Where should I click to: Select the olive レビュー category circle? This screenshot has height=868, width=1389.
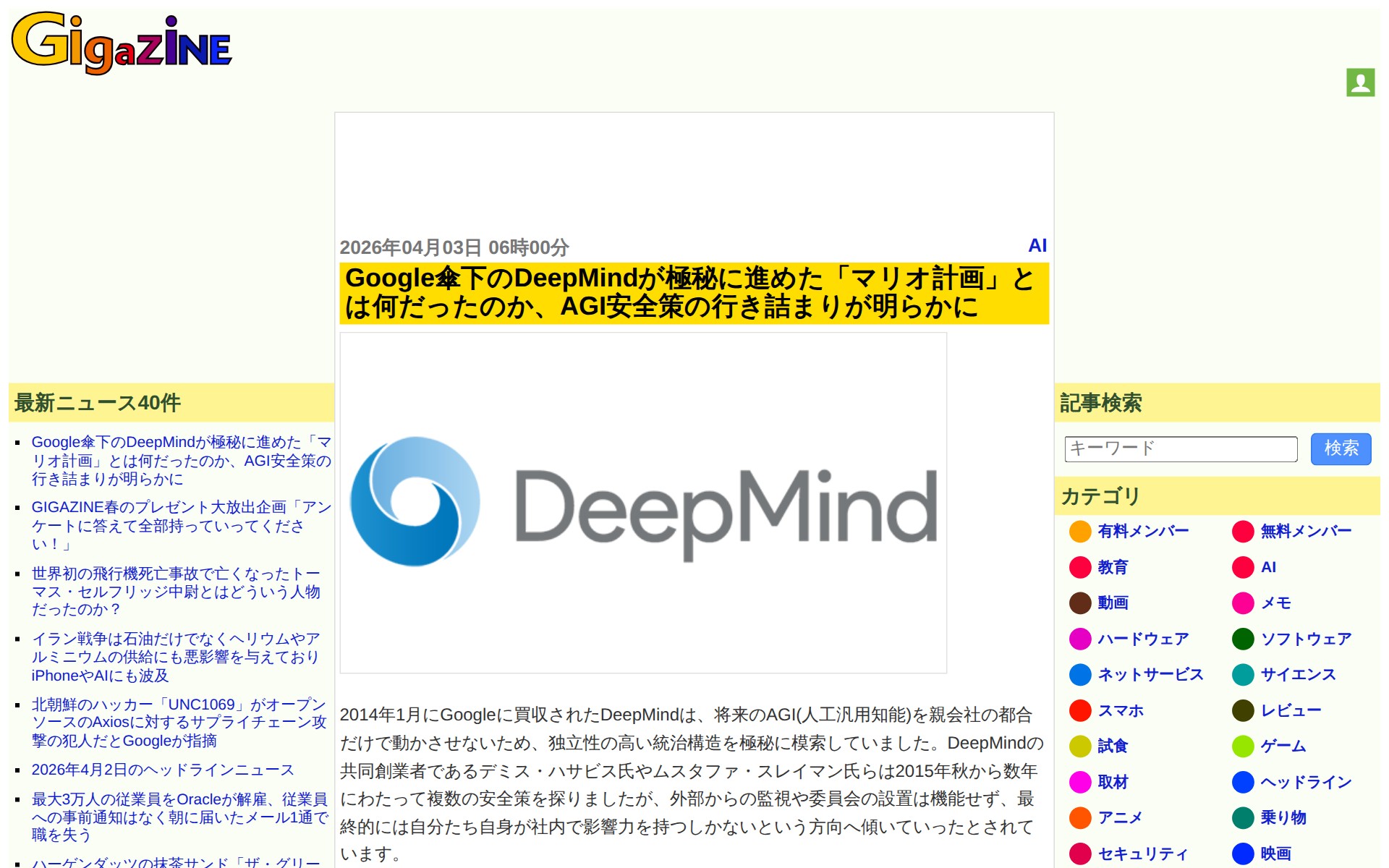click(x=1243, y=710)
